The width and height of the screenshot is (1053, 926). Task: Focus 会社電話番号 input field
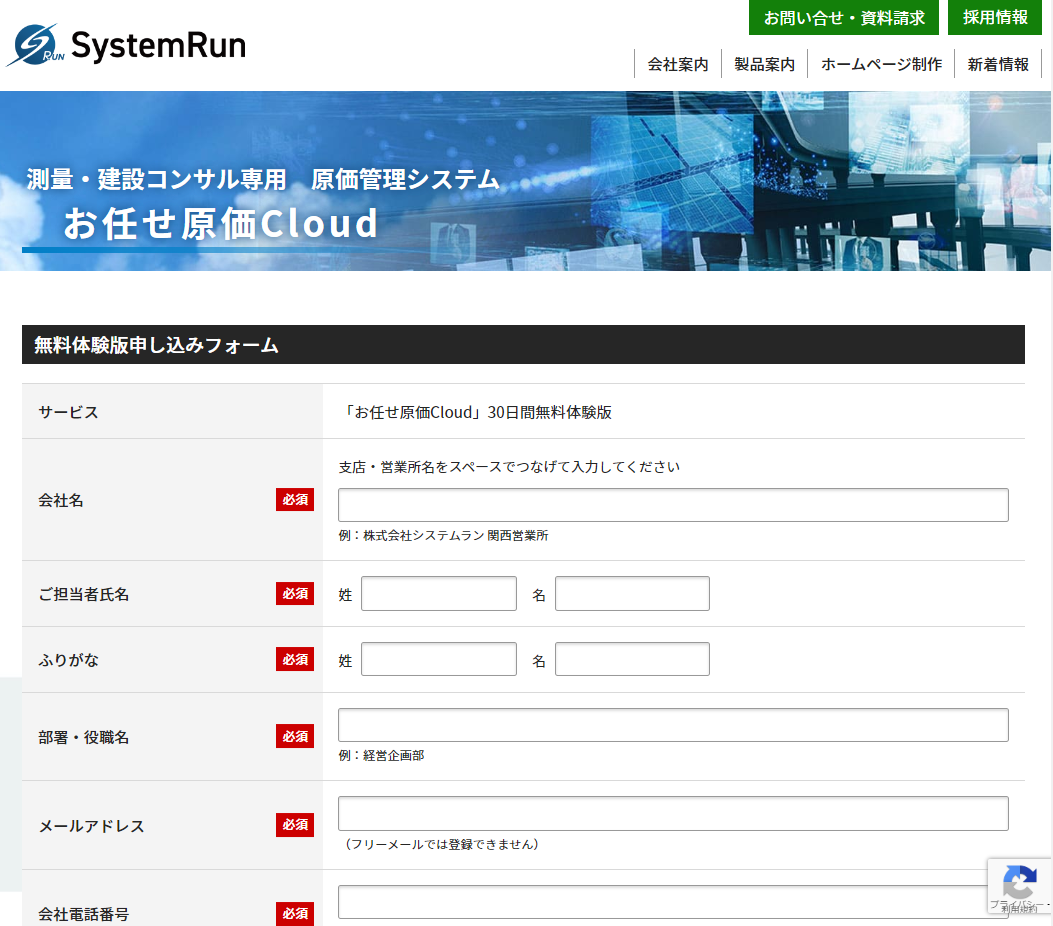pyautogui.click(x=673, y=902)
